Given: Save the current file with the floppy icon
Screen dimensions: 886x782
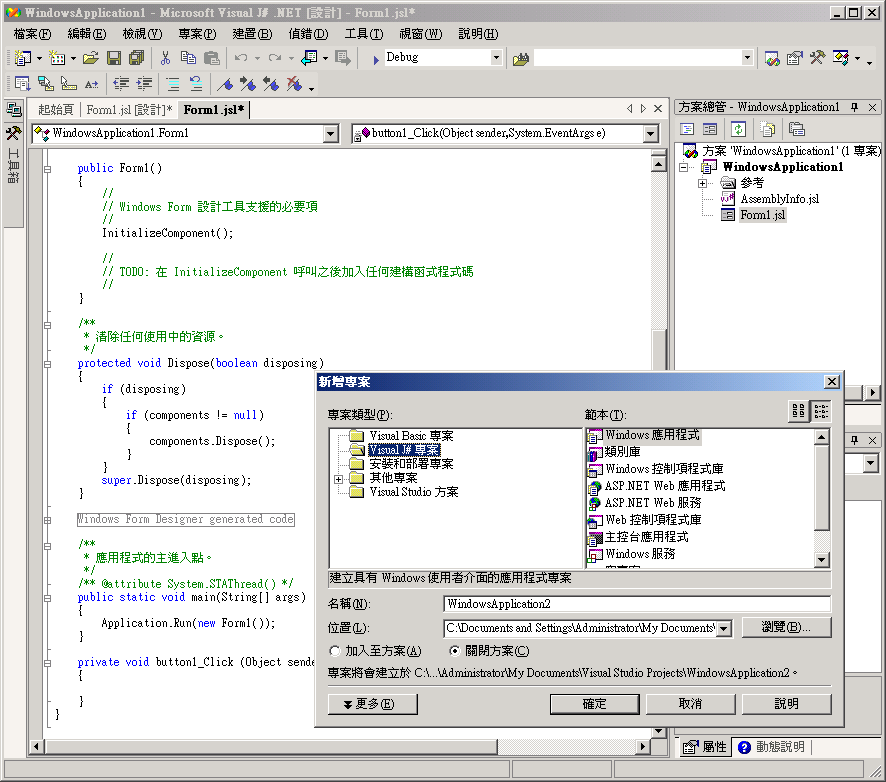Looking at the screenshot, I should click(x=114, y=58).
